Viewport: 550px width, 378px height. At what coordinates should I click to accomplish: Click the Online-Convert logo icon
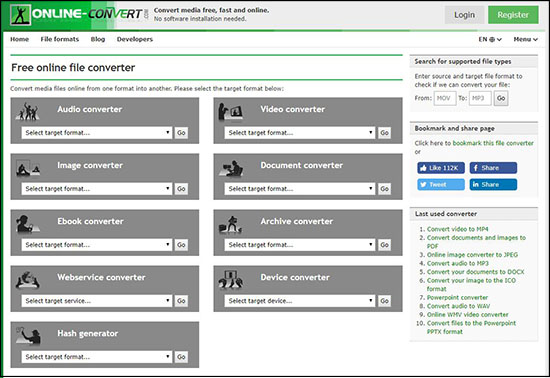21,15
